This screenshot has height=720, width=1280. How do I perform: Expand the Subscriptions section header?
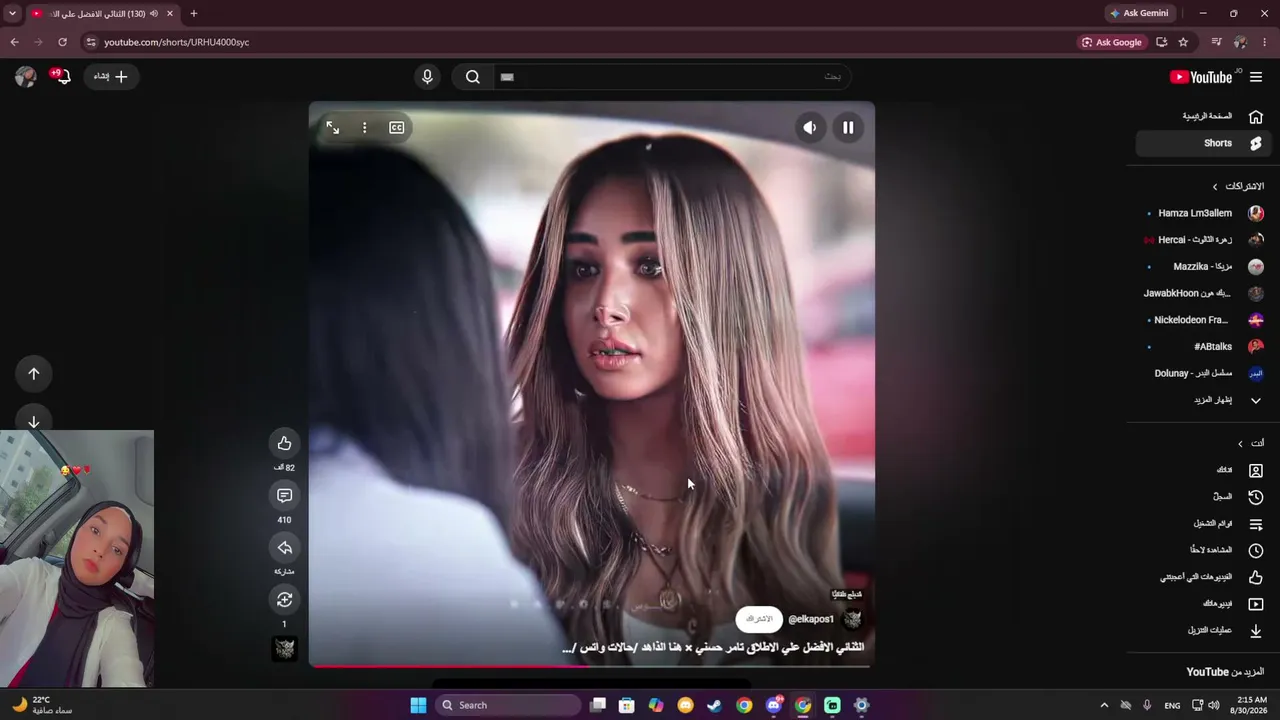coord(1237,186)
